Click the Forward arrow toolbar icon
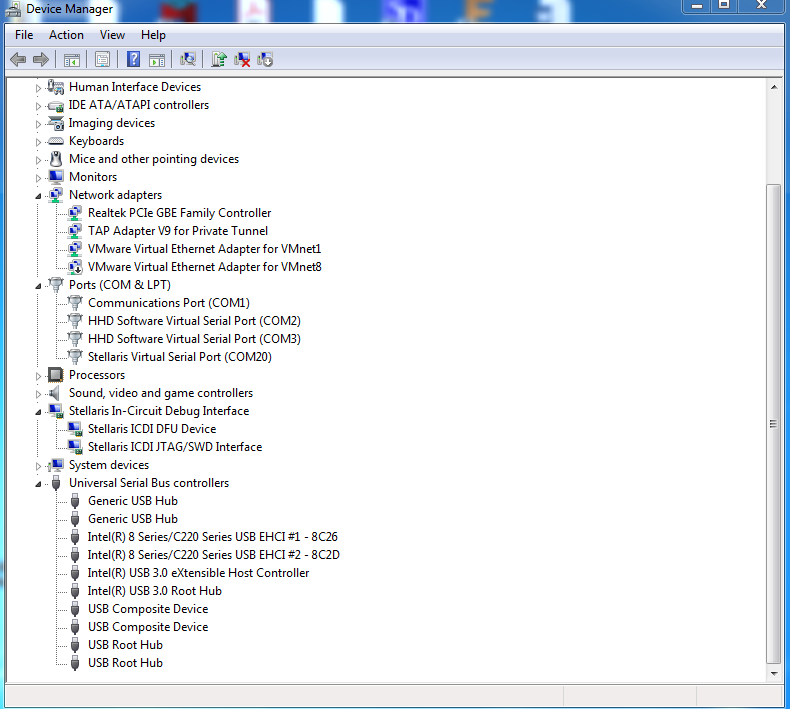 (41, 59)
